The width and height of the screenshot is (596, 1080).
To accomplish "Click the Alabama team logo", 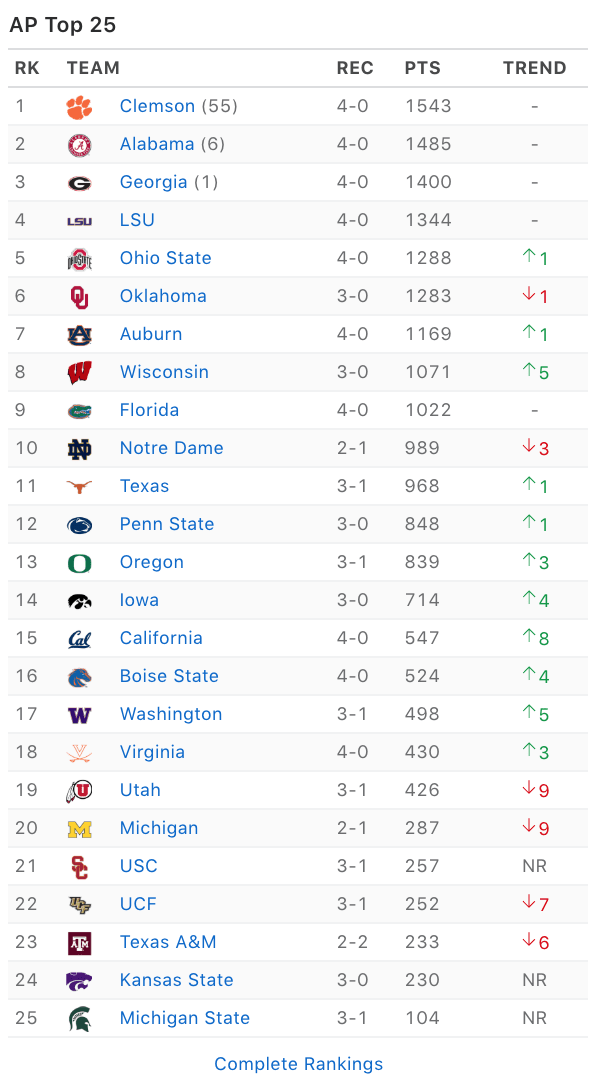I will (x=79, y=145).
